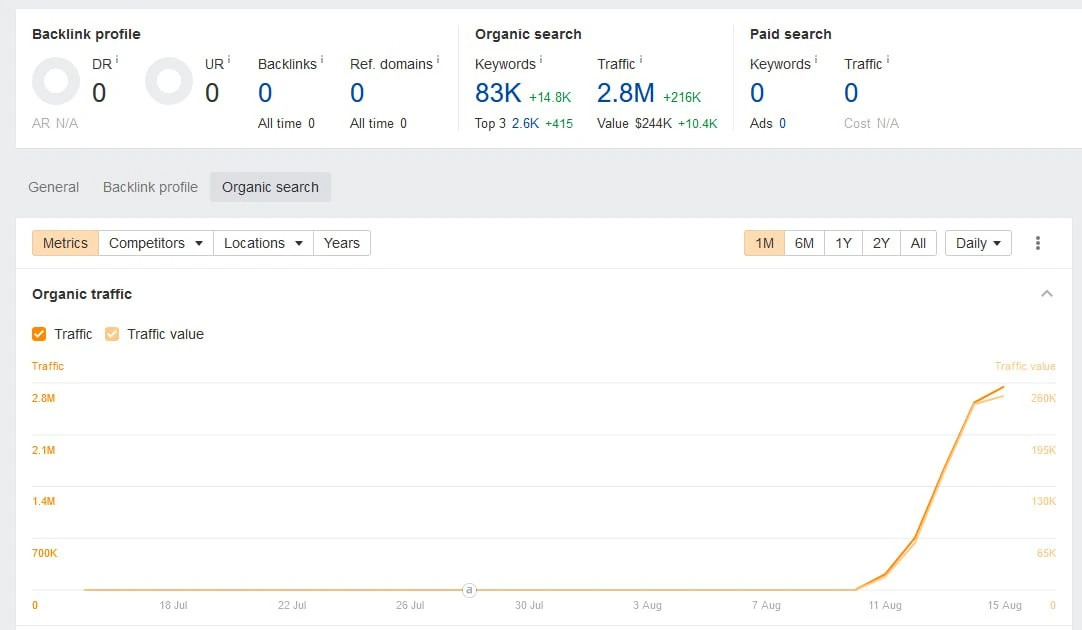Screen dimensions: 1082x630
Task: Open the three-dot chart options menu
Action: click(x=1037, y=243)
